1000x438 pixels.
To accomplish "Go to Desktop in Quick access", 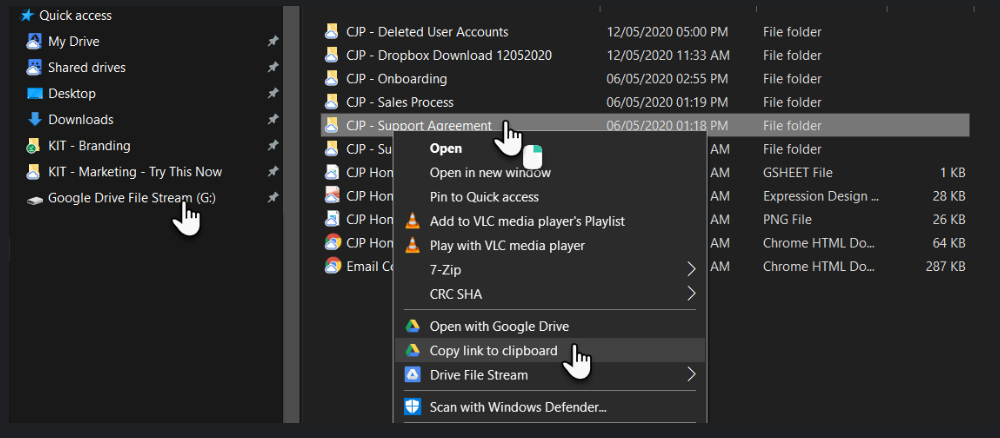I will [72, 94].
